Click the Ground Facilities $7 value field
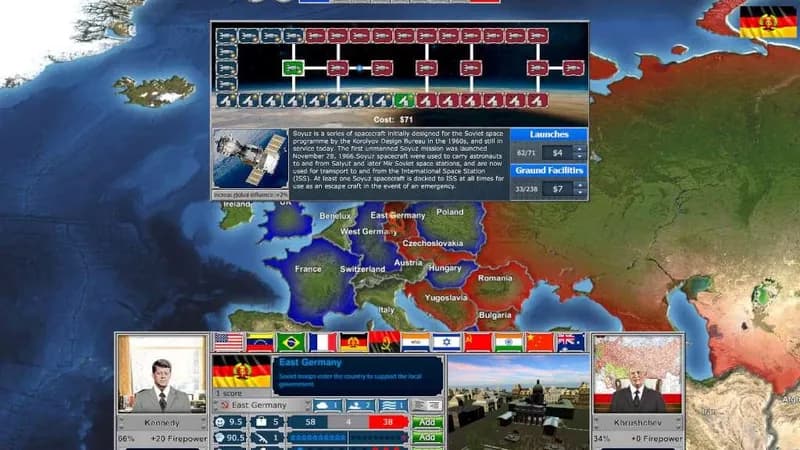The height and width of the screenshot is (450, 800). (558, 189)
